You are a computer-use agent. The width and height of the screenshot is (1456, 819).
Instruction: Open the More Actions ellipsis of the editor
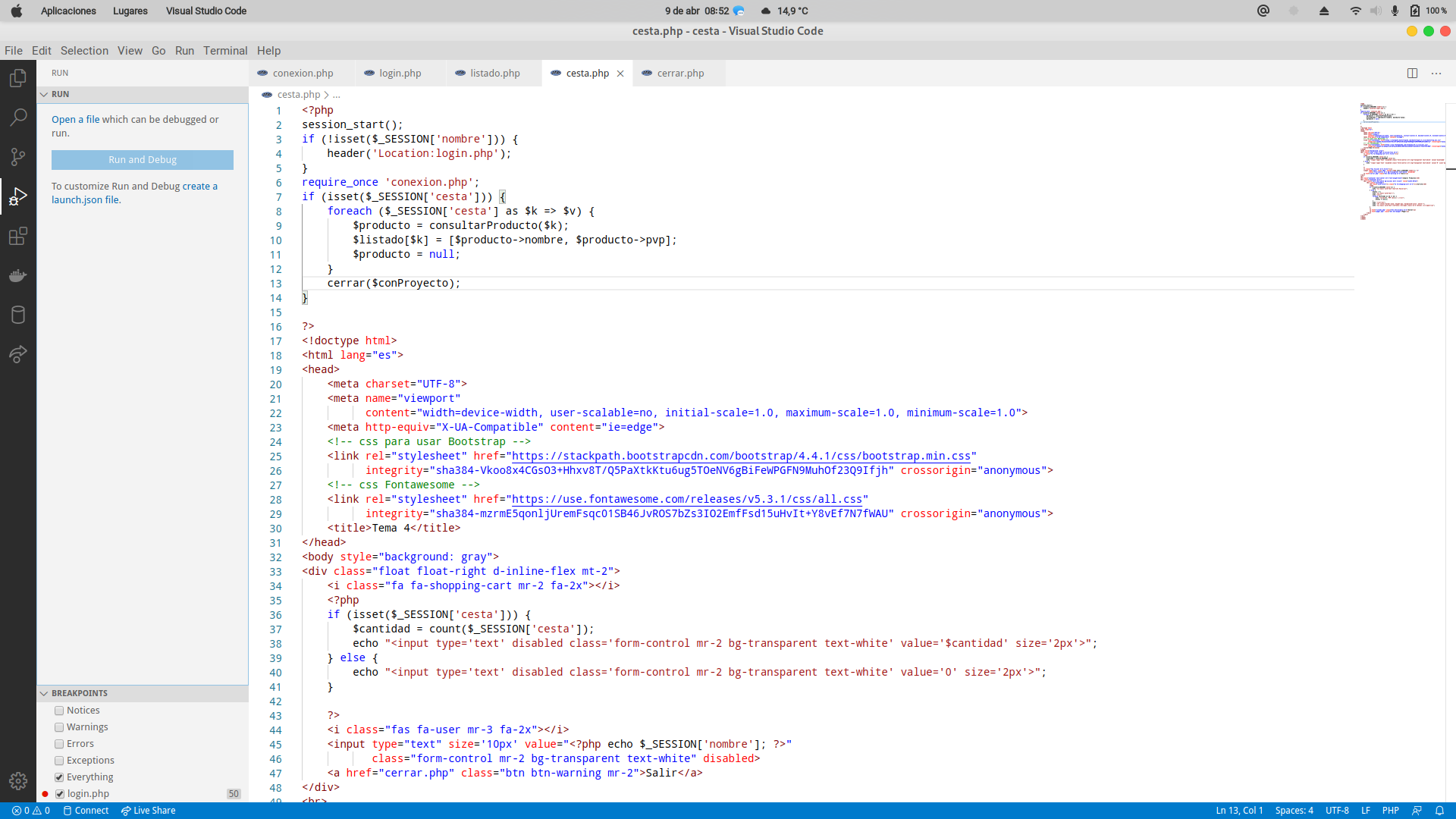[x=1436, y=74]
